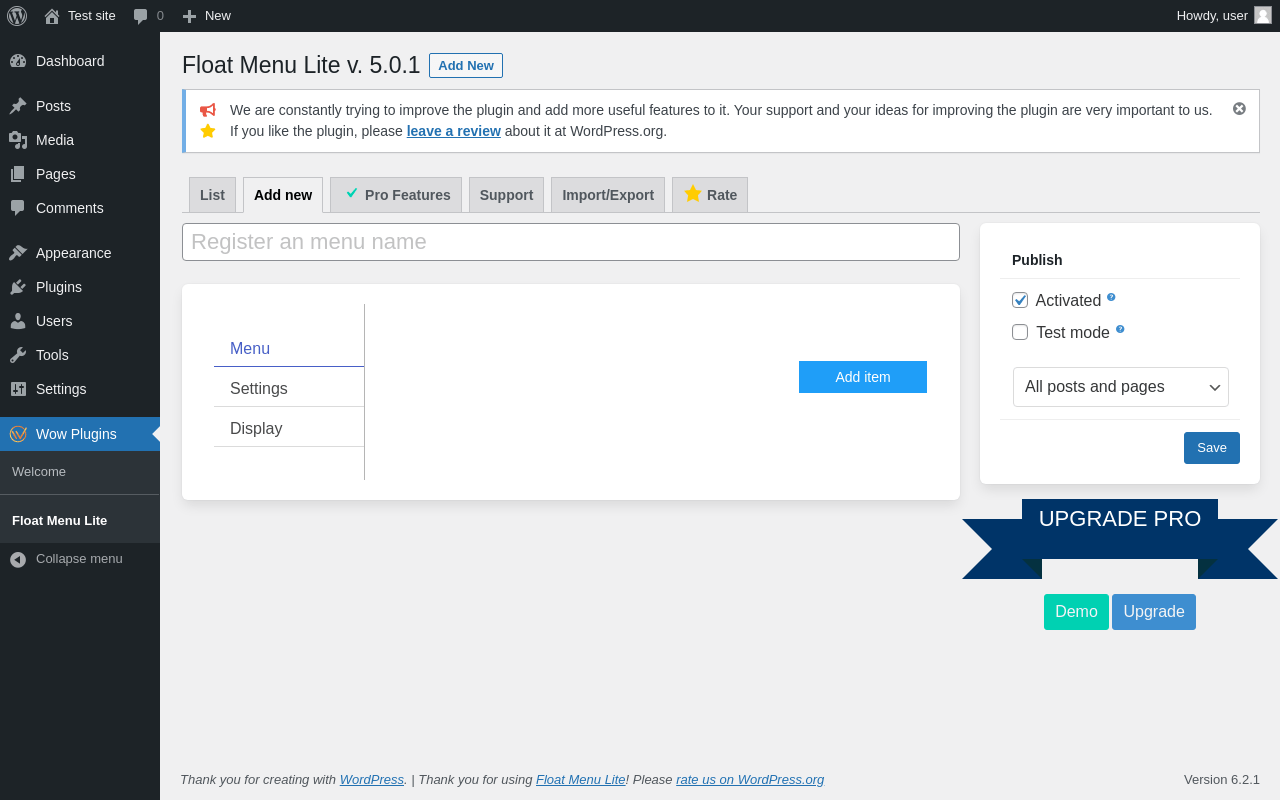Click help icon next to Activated

(1111, 297)
